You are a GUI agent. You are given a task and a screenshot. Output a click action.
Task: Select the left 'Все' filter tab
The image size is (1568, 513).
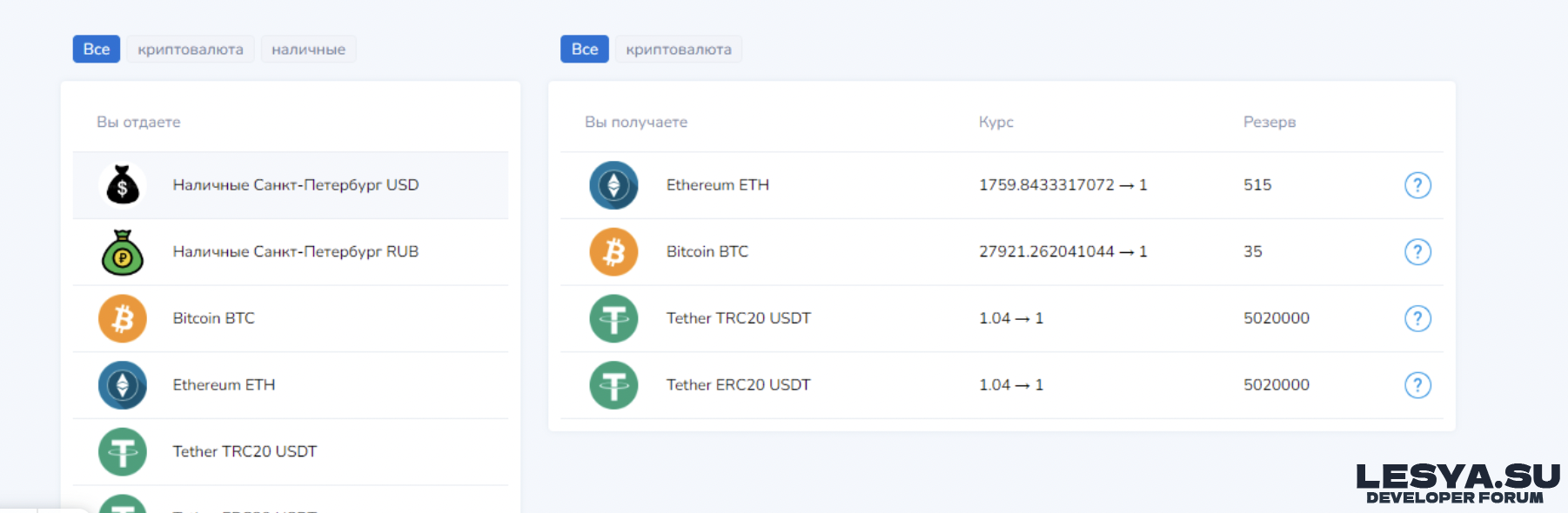point(97,50)
